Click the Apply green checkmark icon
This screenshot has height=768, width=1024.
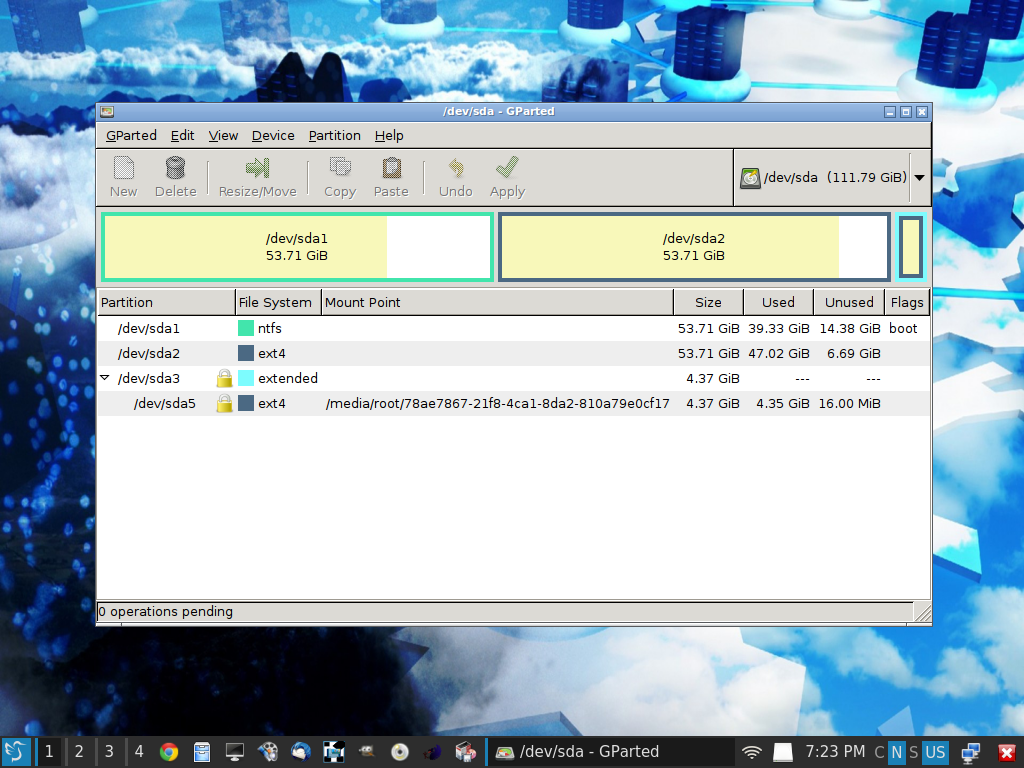pyautogui.click(x=507, y=167)
